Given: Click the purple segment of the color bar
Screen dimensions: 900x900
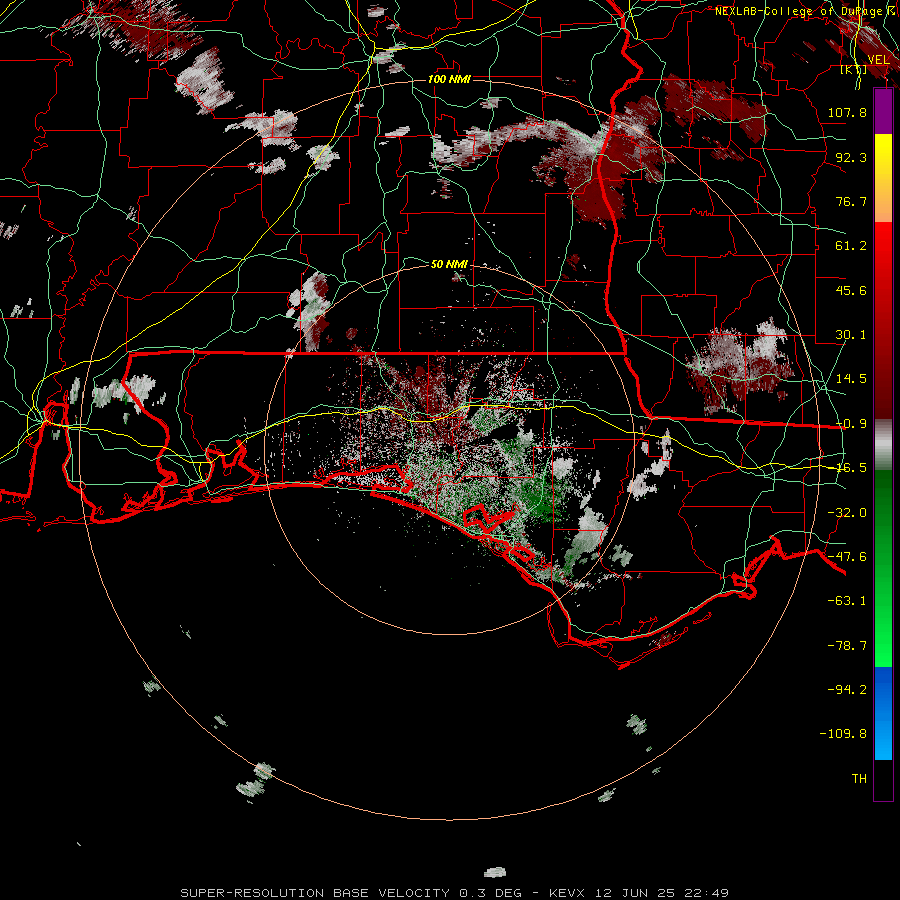Looking at the screenshot, I should (x=883, y=111).
